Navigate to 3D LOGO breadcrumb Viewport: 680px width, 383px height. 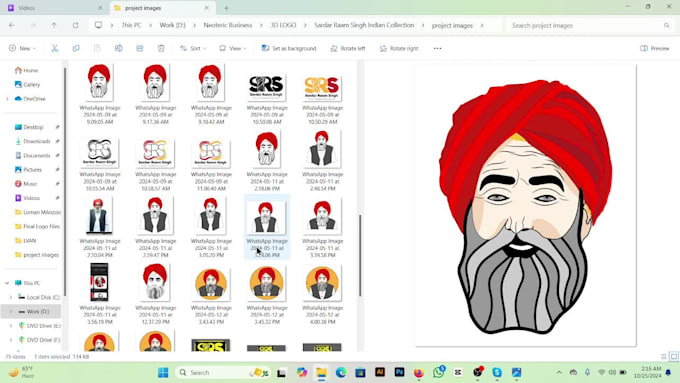point(283,26)
